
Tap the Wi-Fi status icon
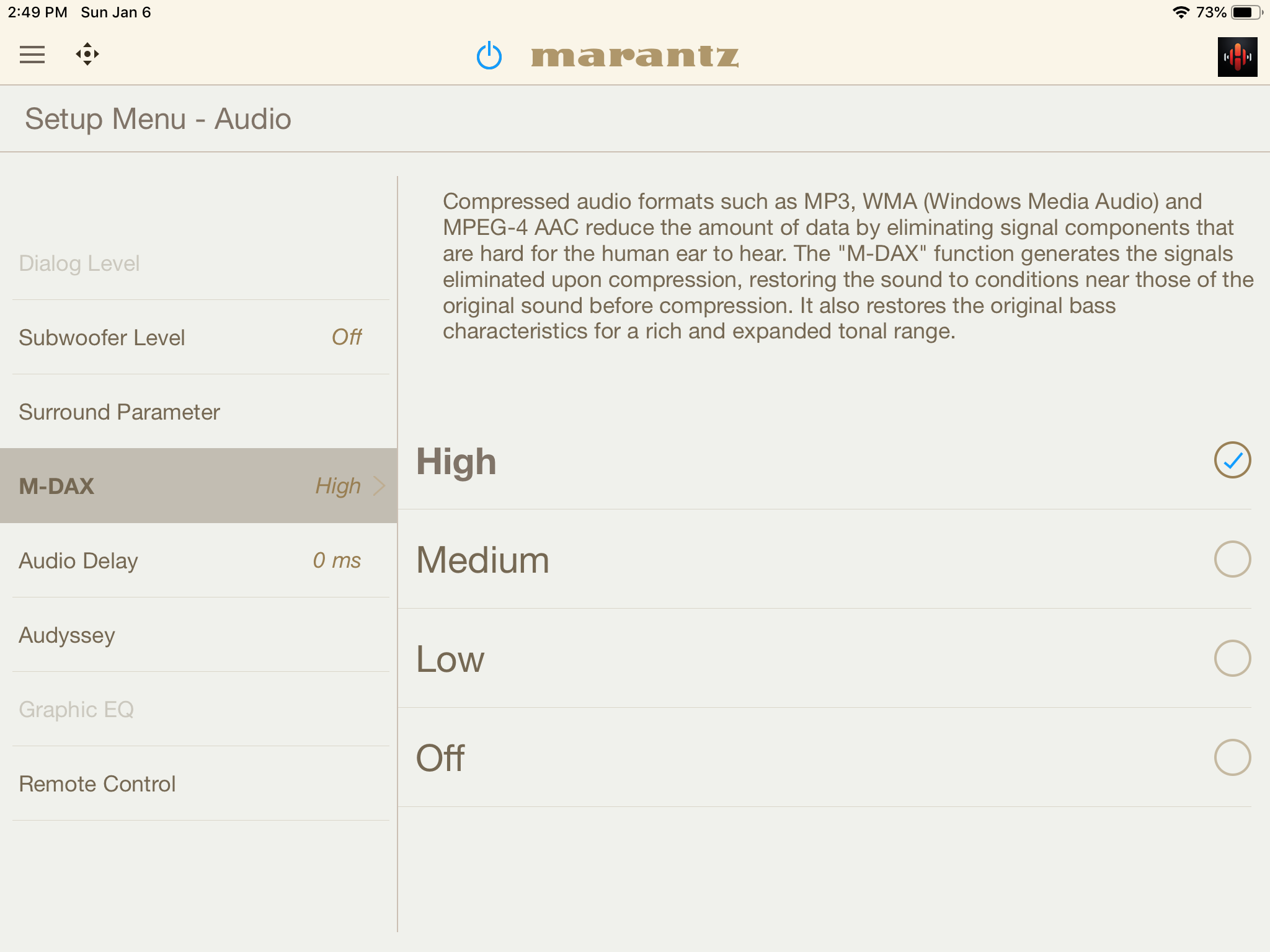pyautogui.click(x=1181, y=12)
